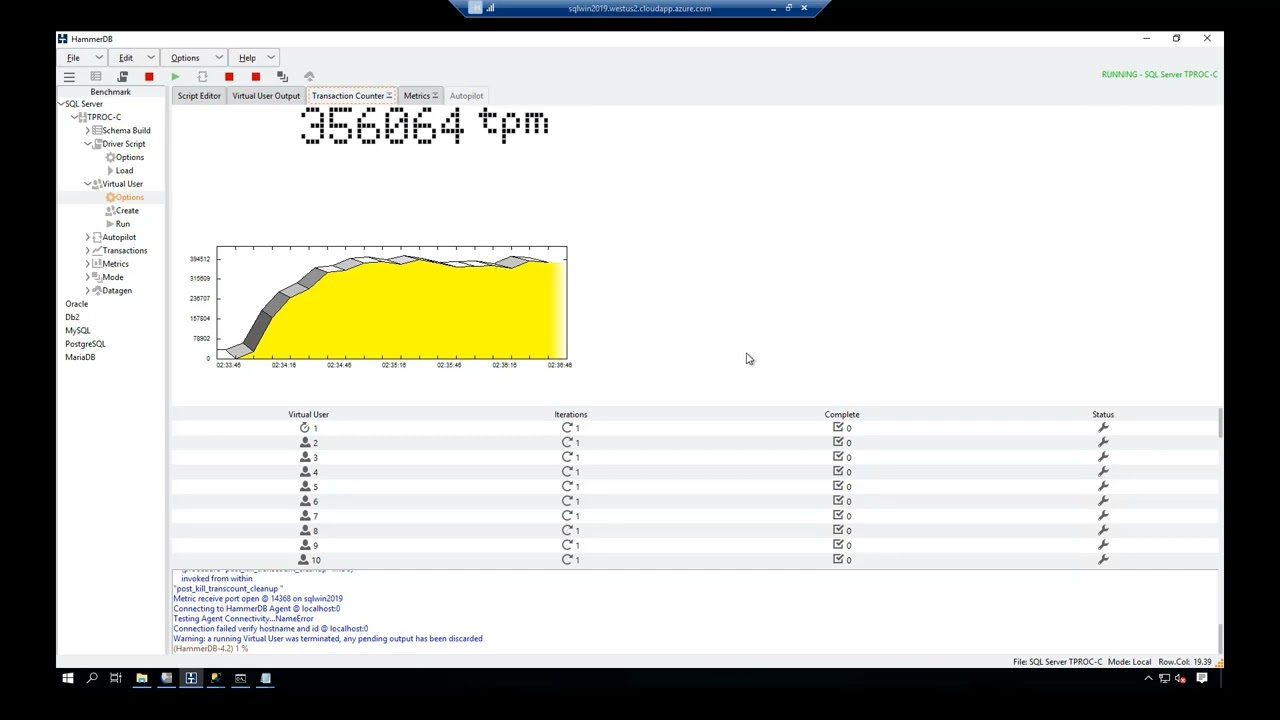This screenshot has height=720, width=1280.
Task: Click the Mode stacked-squares toolbar icon
Action: coord(282,77)
